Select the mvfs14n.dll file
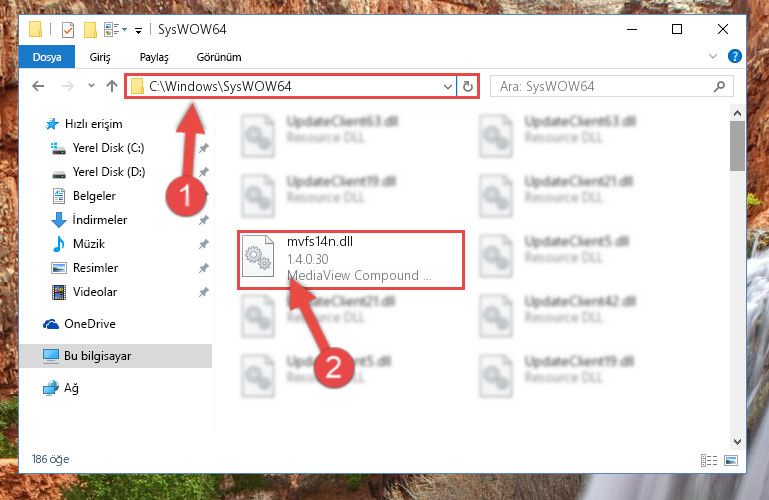 coord(351,260)
